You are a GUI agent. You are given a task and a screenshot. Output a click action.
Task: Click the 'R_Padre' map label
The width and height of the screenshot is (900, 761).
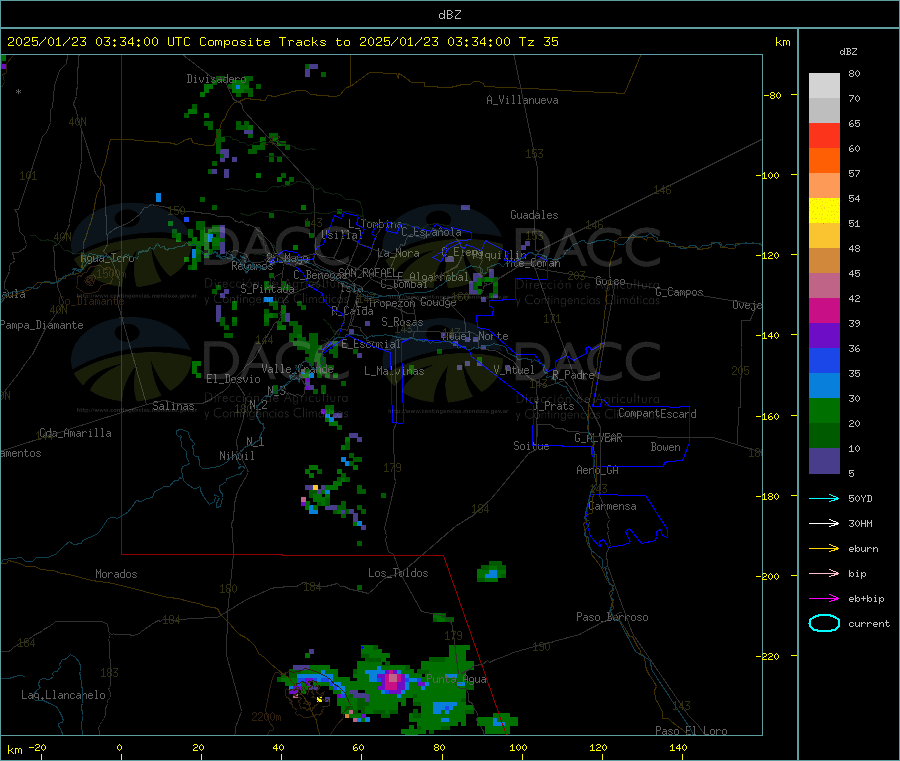(x=573, y=375)
